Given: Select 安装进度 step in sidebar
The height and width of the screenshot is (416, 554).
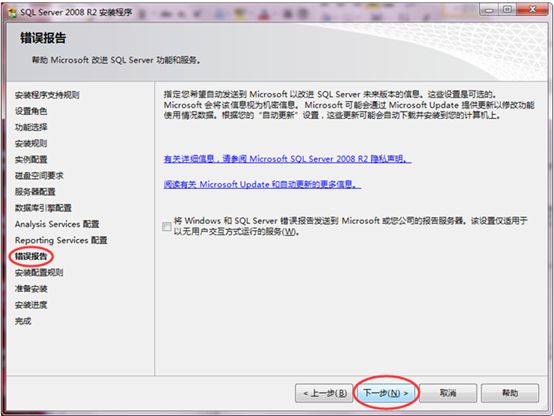Looking at the screenshot, I should pos(31,305).
